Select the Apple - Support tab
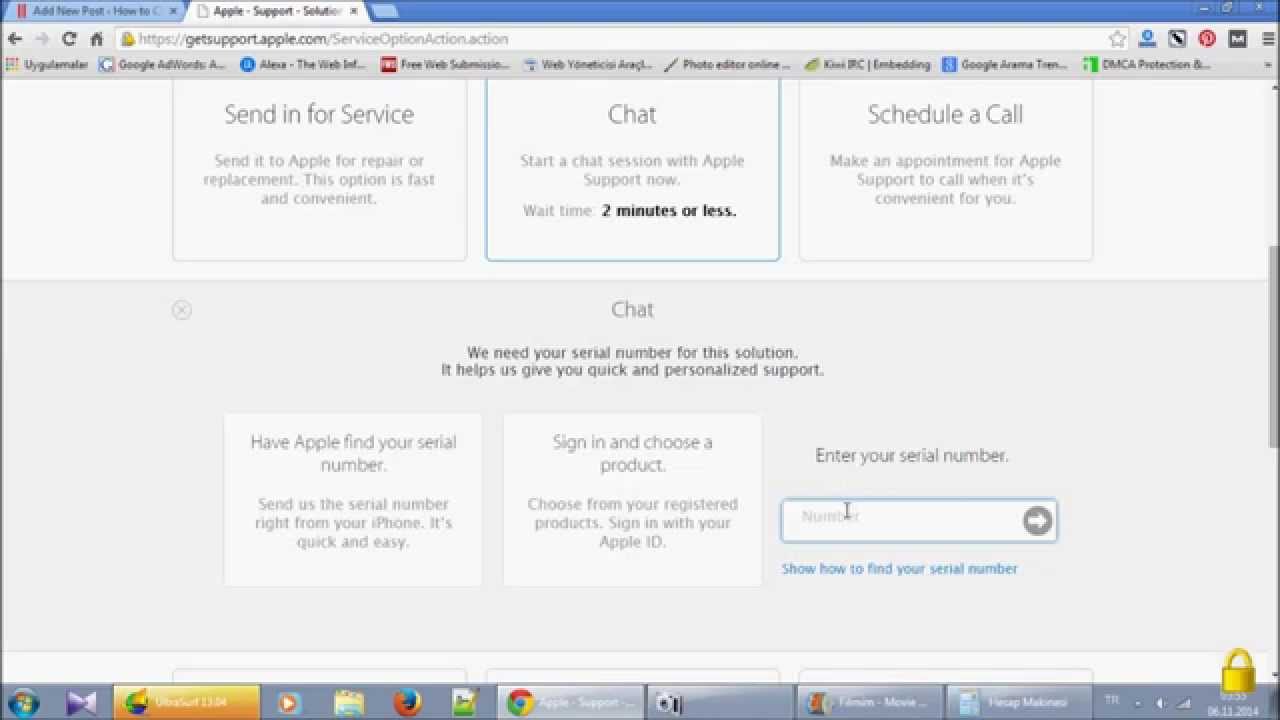Image resolution: width=1280 pixels, height=720 pixels. click(277, 11)
